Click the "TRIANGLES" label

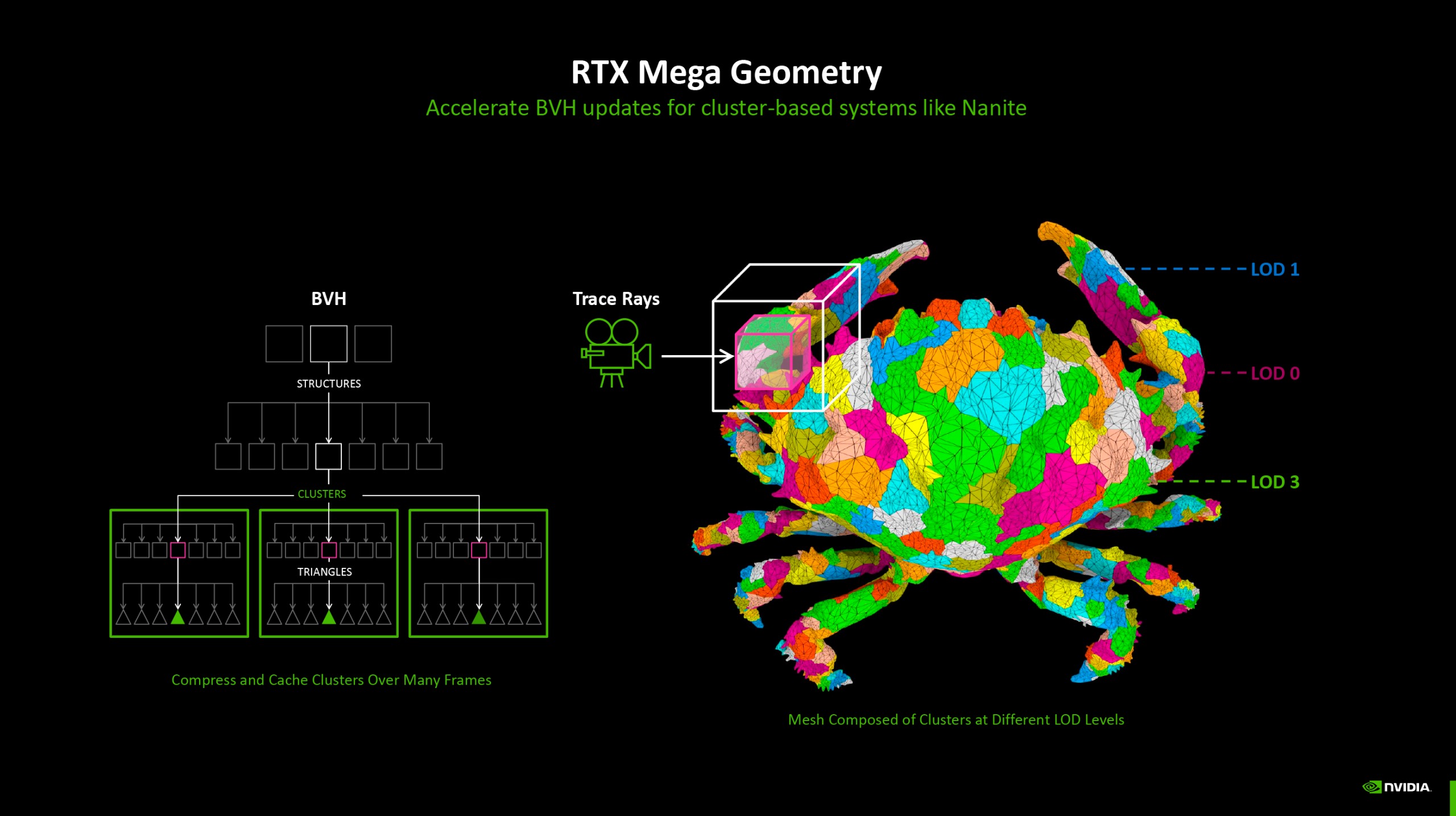click(325, 572)
